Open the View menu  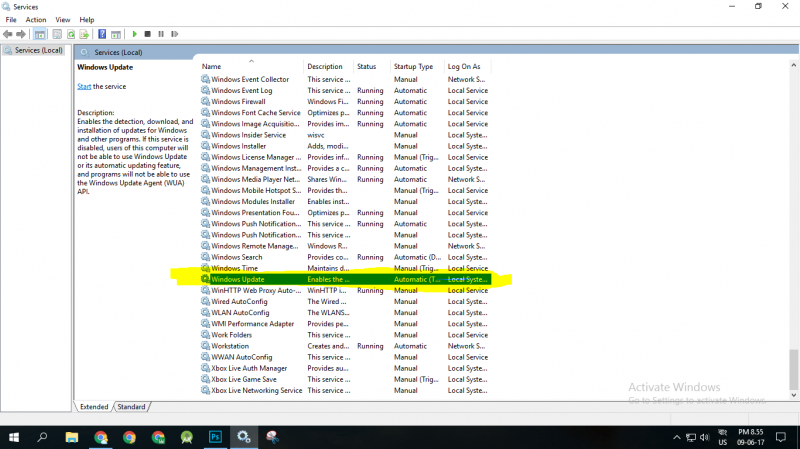(63, 19)
